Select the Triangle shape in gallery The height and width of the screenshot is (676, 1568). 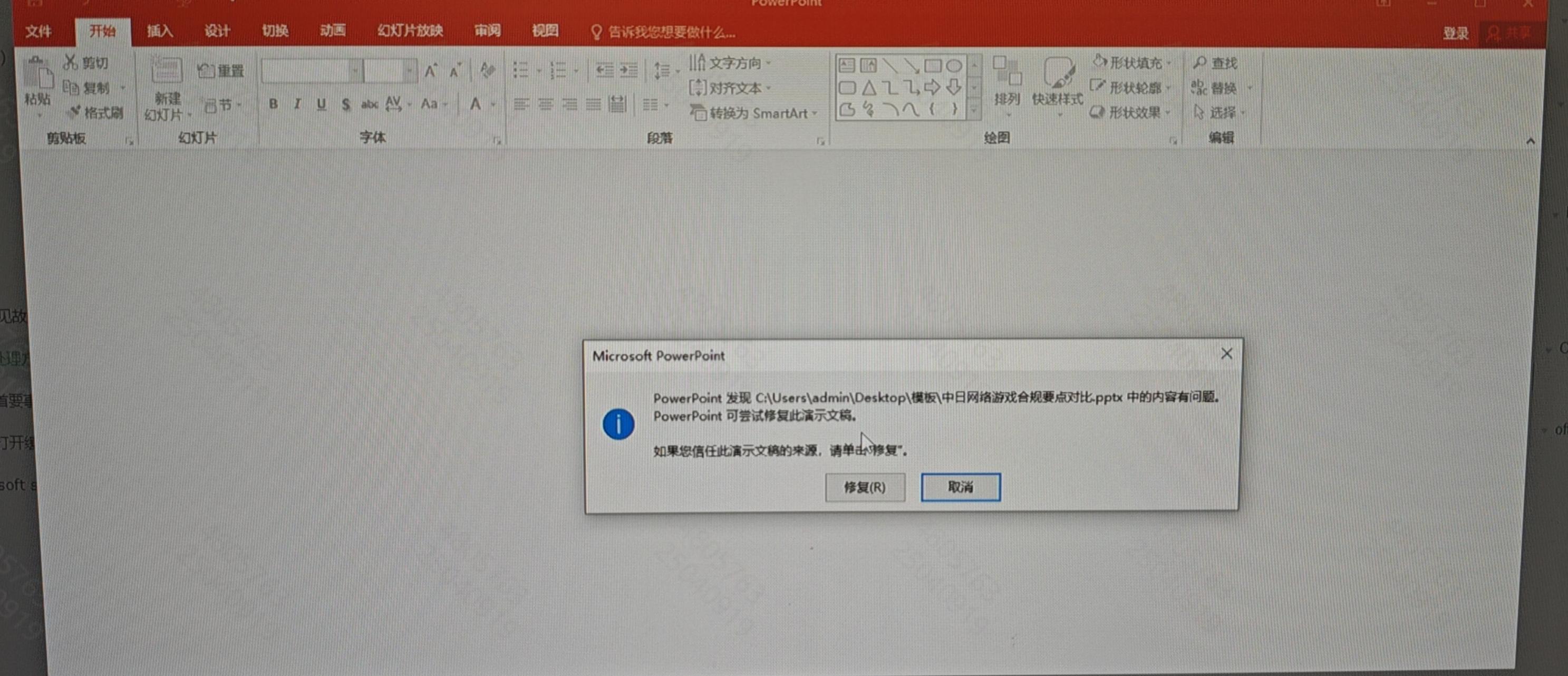[868, 88]
